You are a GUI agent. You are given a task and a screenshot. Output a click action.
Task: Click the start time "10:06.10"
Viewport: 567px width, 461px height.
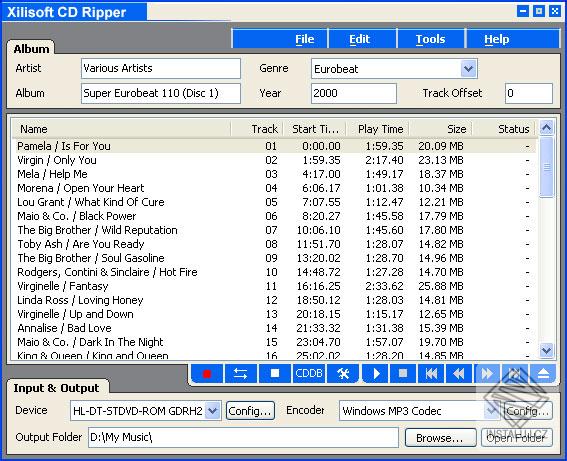[319, 230]
